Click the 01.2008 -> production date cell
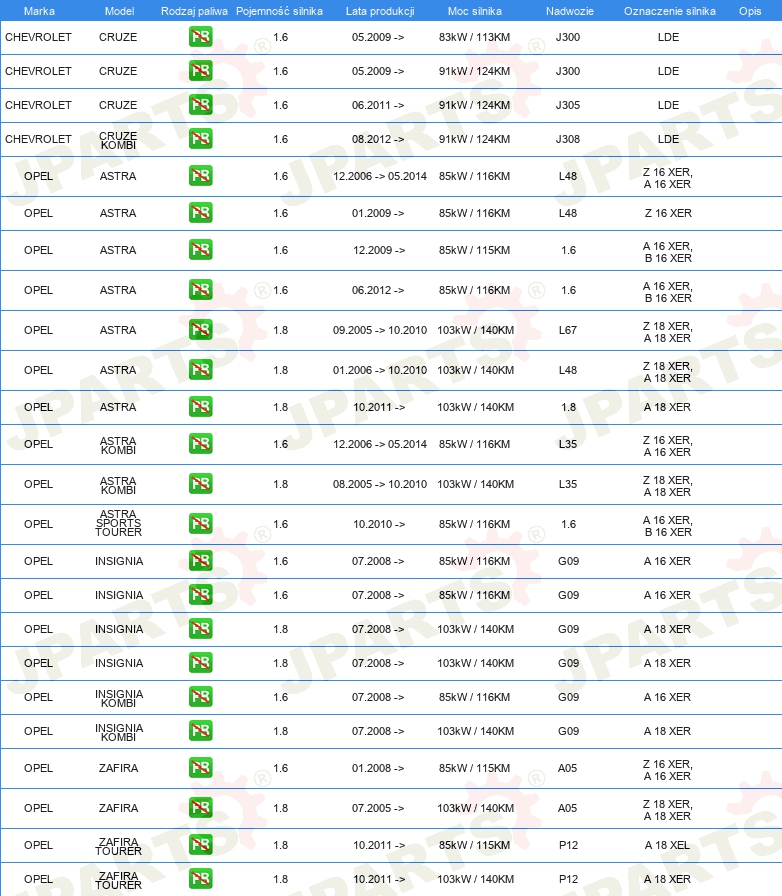Screen dimensions: 782x896 coord(378,768)
